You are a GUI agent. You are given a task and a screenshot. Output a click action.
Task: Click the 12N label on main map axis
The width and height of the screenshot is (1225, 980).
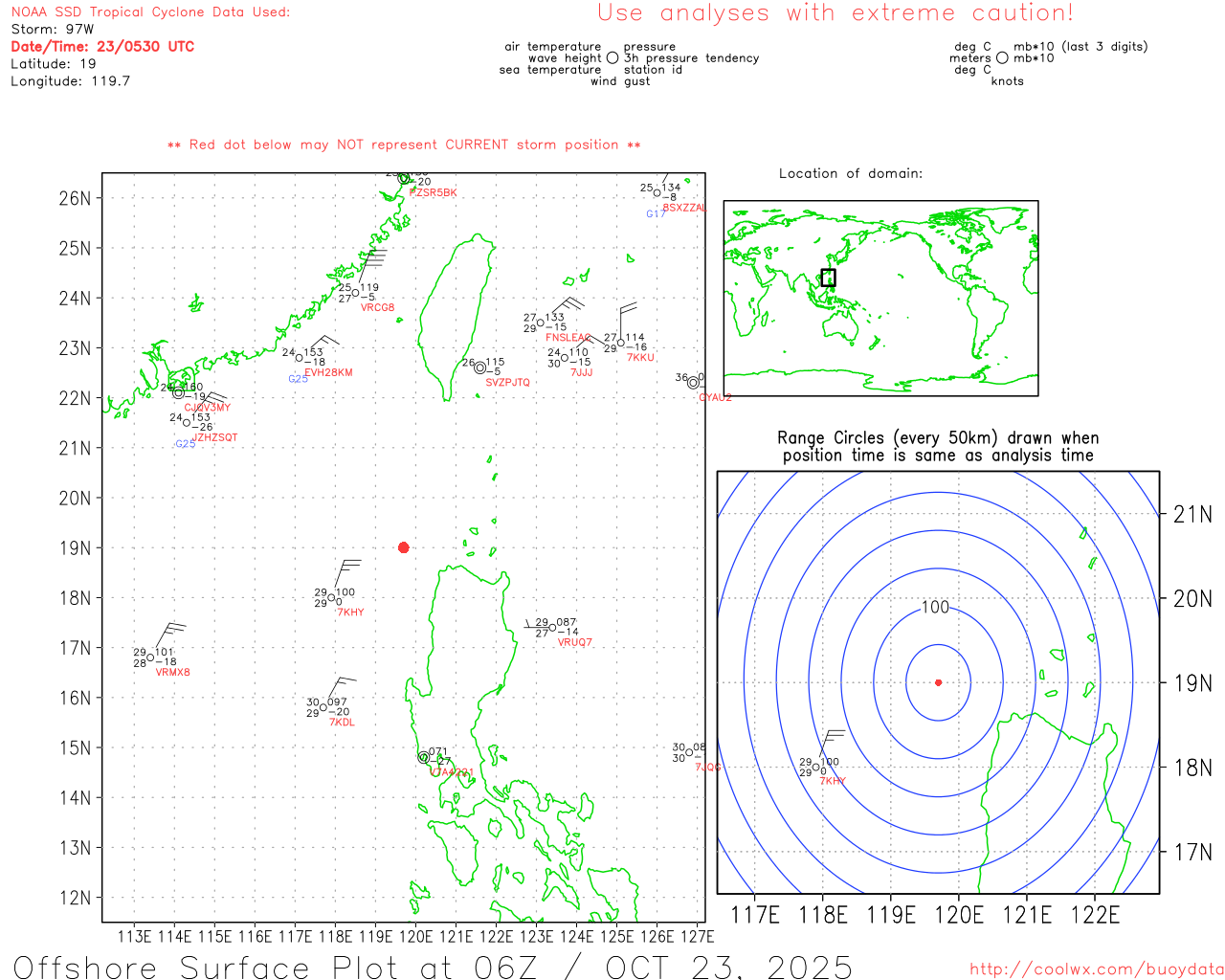[75, 898]
